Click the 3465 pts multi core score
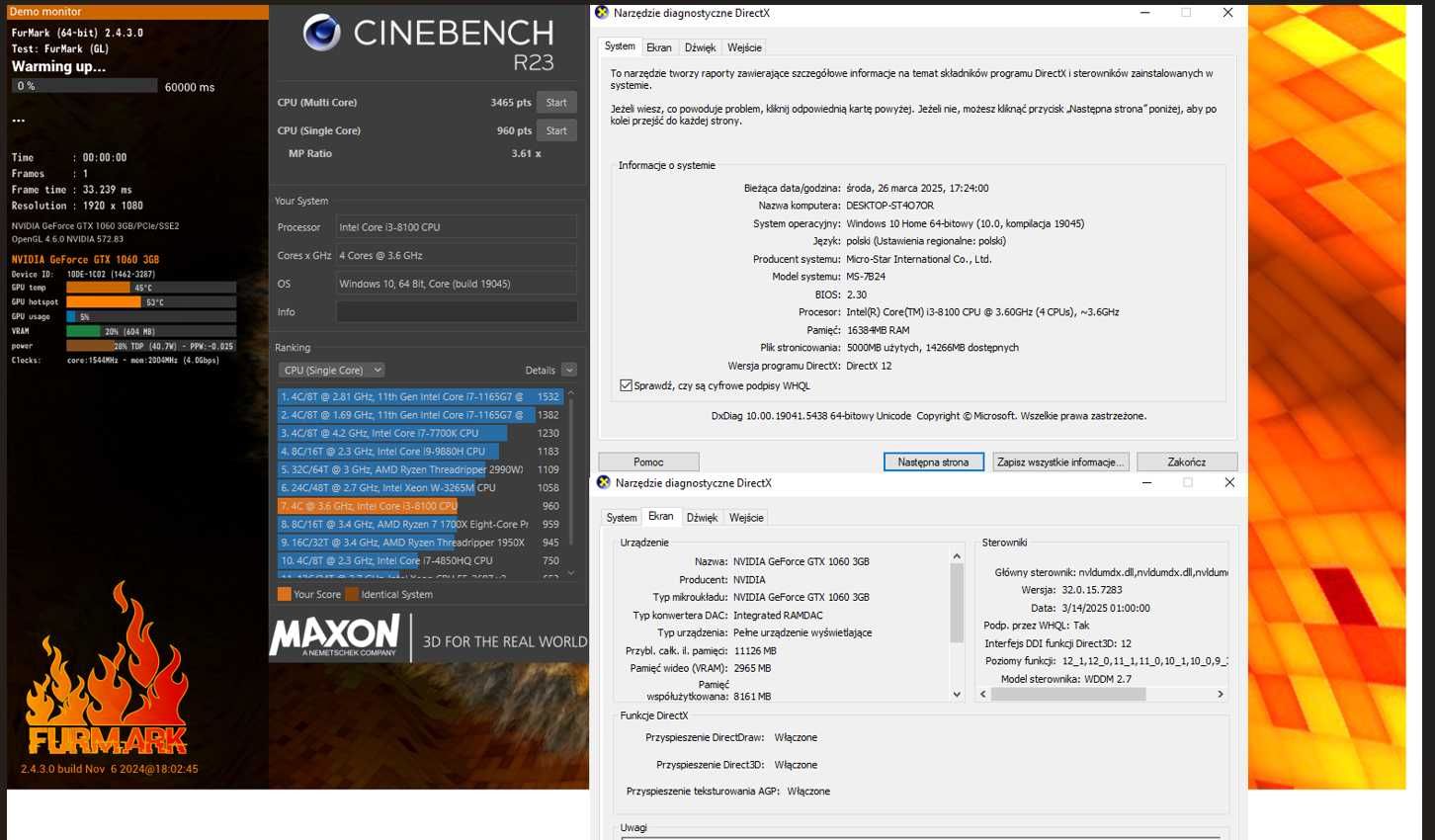The image size is (1435, 840). click(x=511, y=103)
